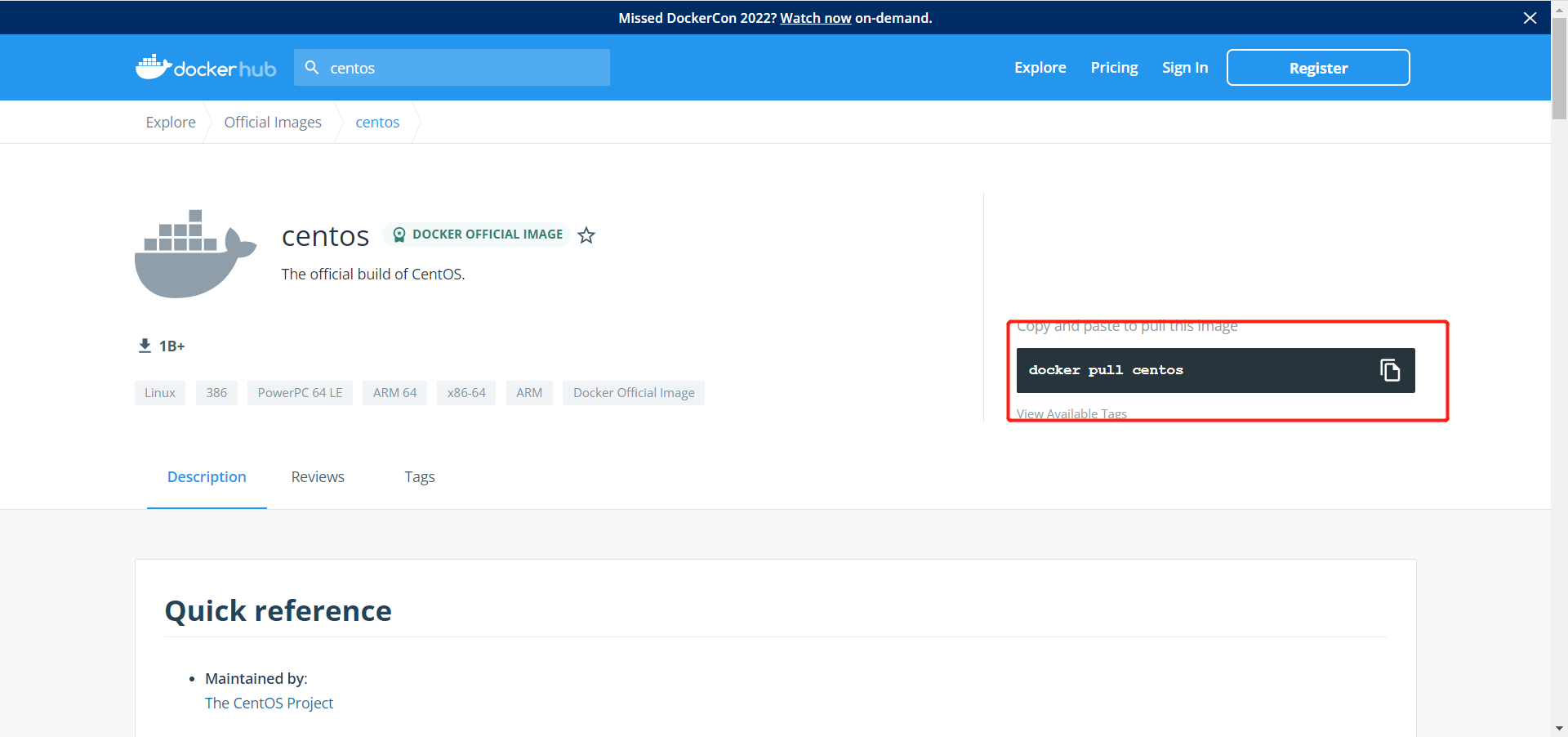This screenshot has height=737, width=1568.
Task: Select the Description tab
Action: click(207, 477)
